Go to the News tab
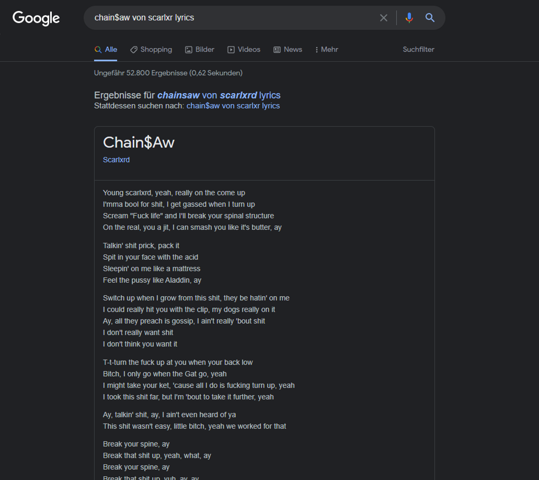Image resolution: width=539 pixels, height=480 pixels. tap(288, 50)
